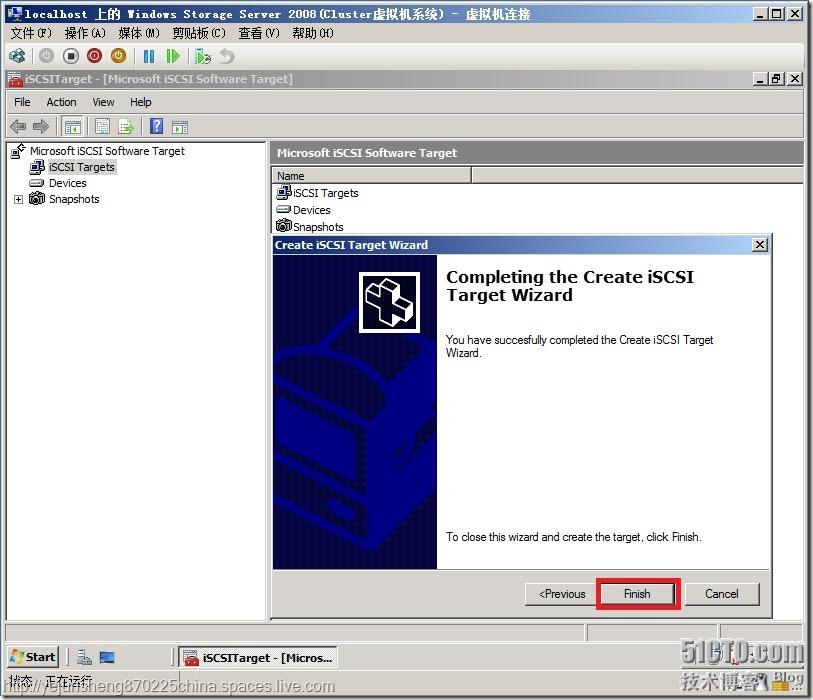Image resolution: width=813 pixels, height=700 pixels.
Task: Close the virtual machine connection window
Action: (x=795, y=14)
